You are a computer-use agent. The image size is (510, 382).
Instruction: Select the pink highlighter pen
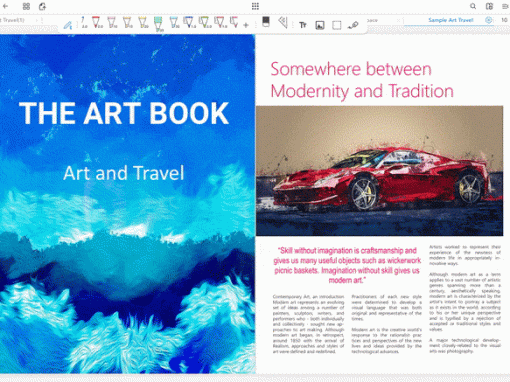coord(112,22)
